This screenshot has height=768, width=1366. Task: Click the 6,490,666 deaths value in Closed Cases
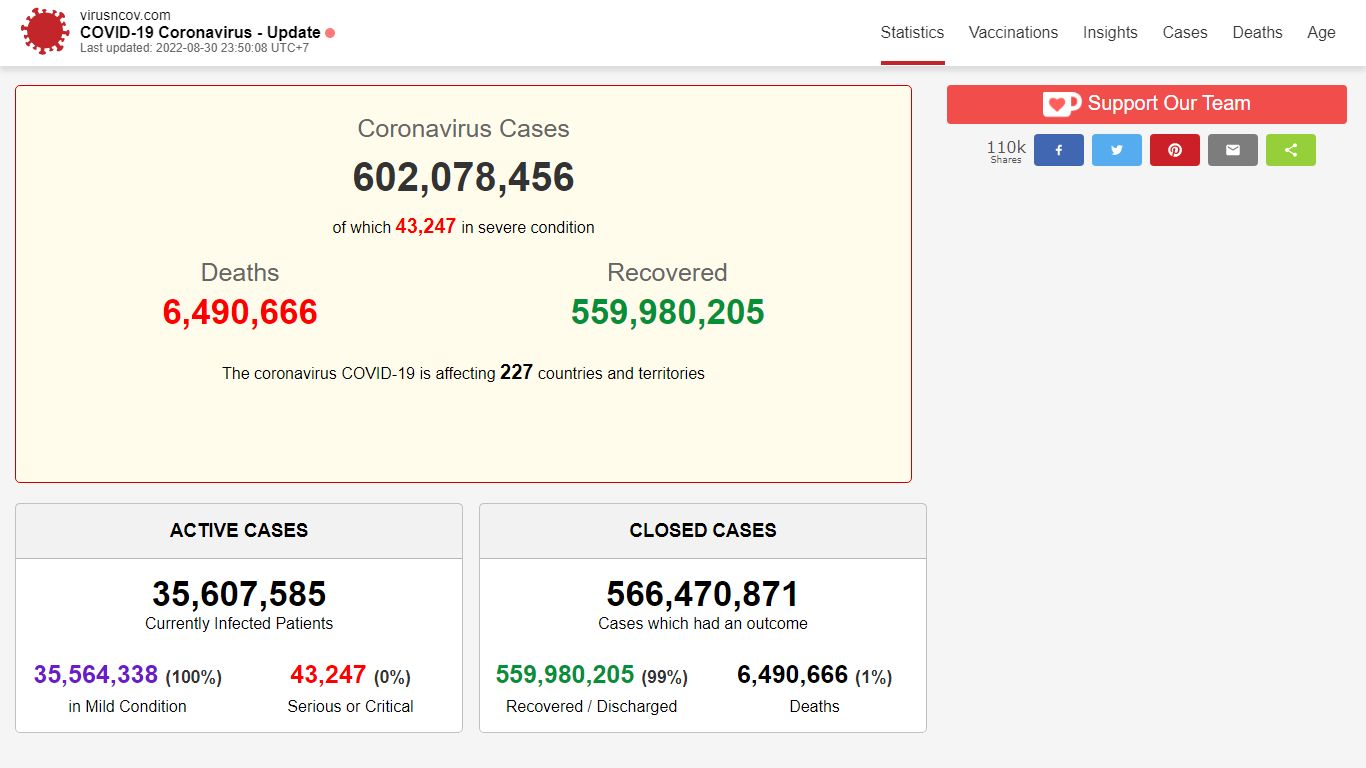793,675
